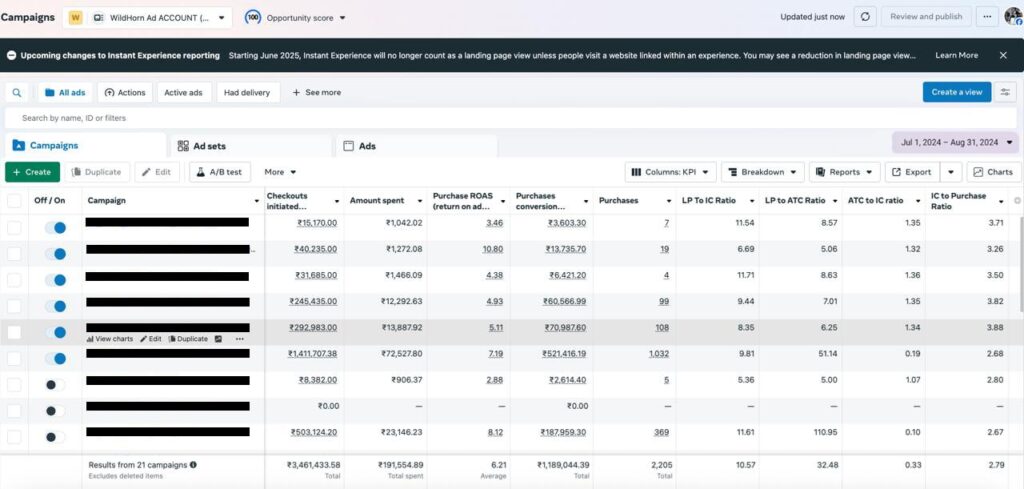Close the Instant Experience notification banner
The width and height of the screenshot is (1024, 489).
pyautogui.click(x=1003, y=55)
